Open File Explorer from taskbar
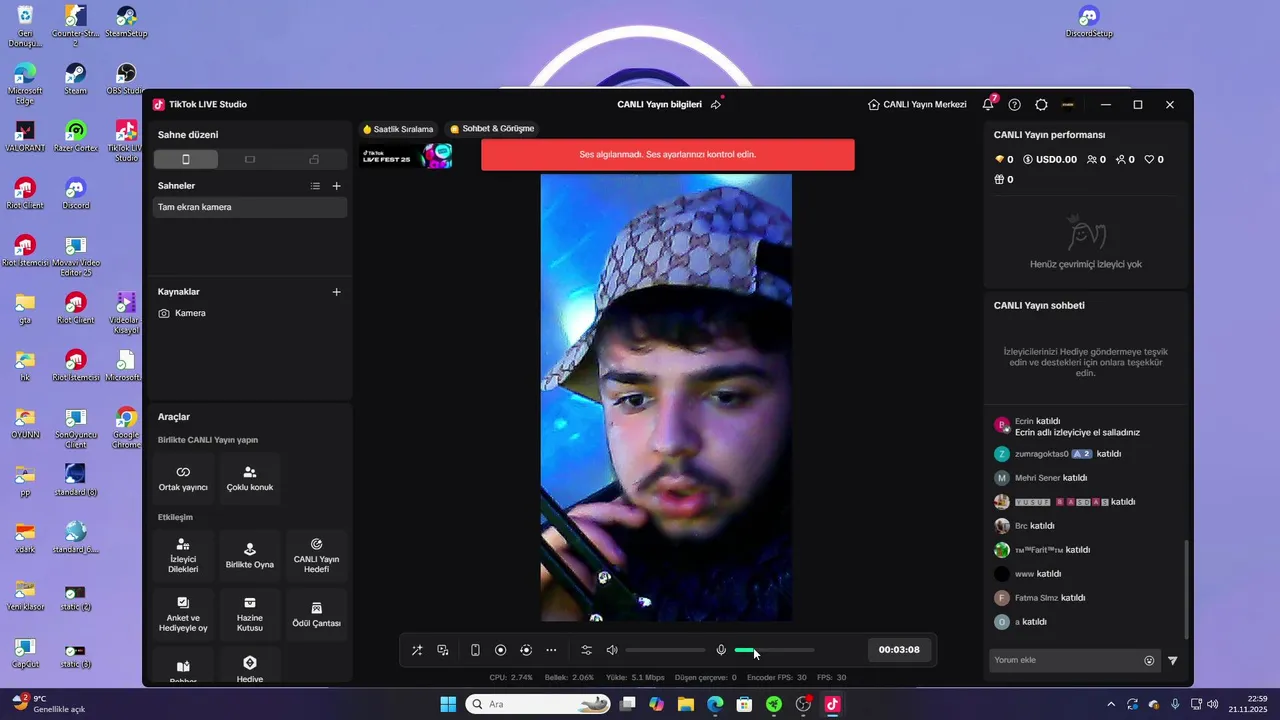Viewport: 1280px width, 720px height. [x=686, y=704]
